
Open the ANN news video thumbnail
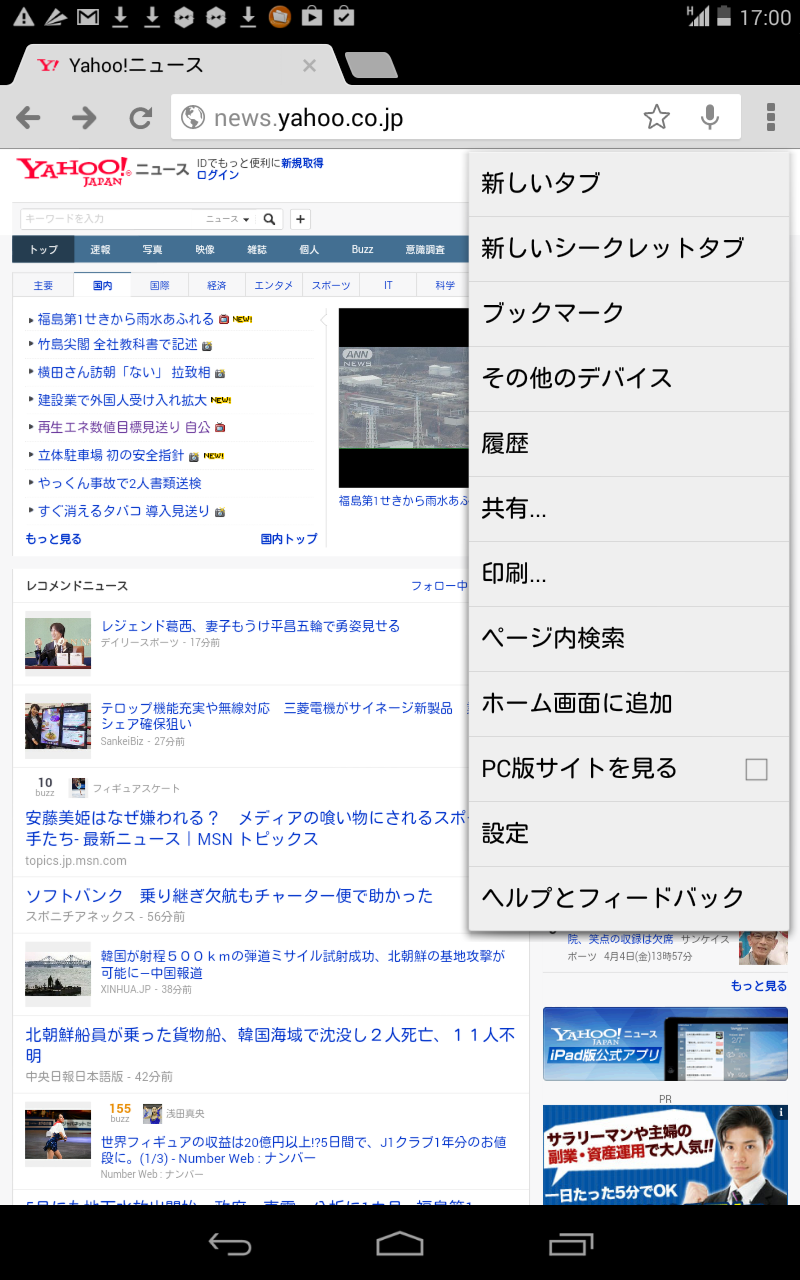(404, 398)
